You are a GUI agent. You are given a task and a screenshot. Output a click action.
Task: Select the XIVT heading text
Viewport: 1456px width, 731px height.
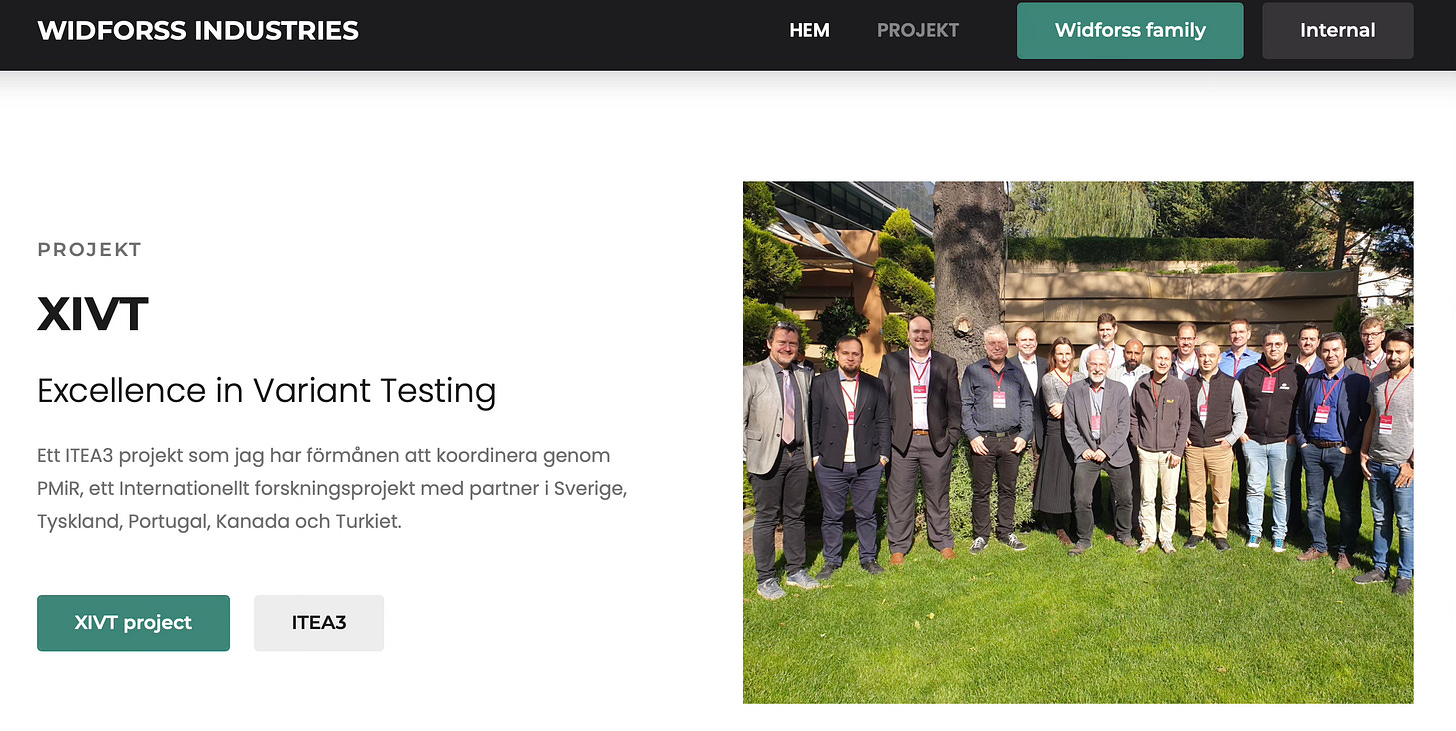pyautogui.click(x=93, y=314)
